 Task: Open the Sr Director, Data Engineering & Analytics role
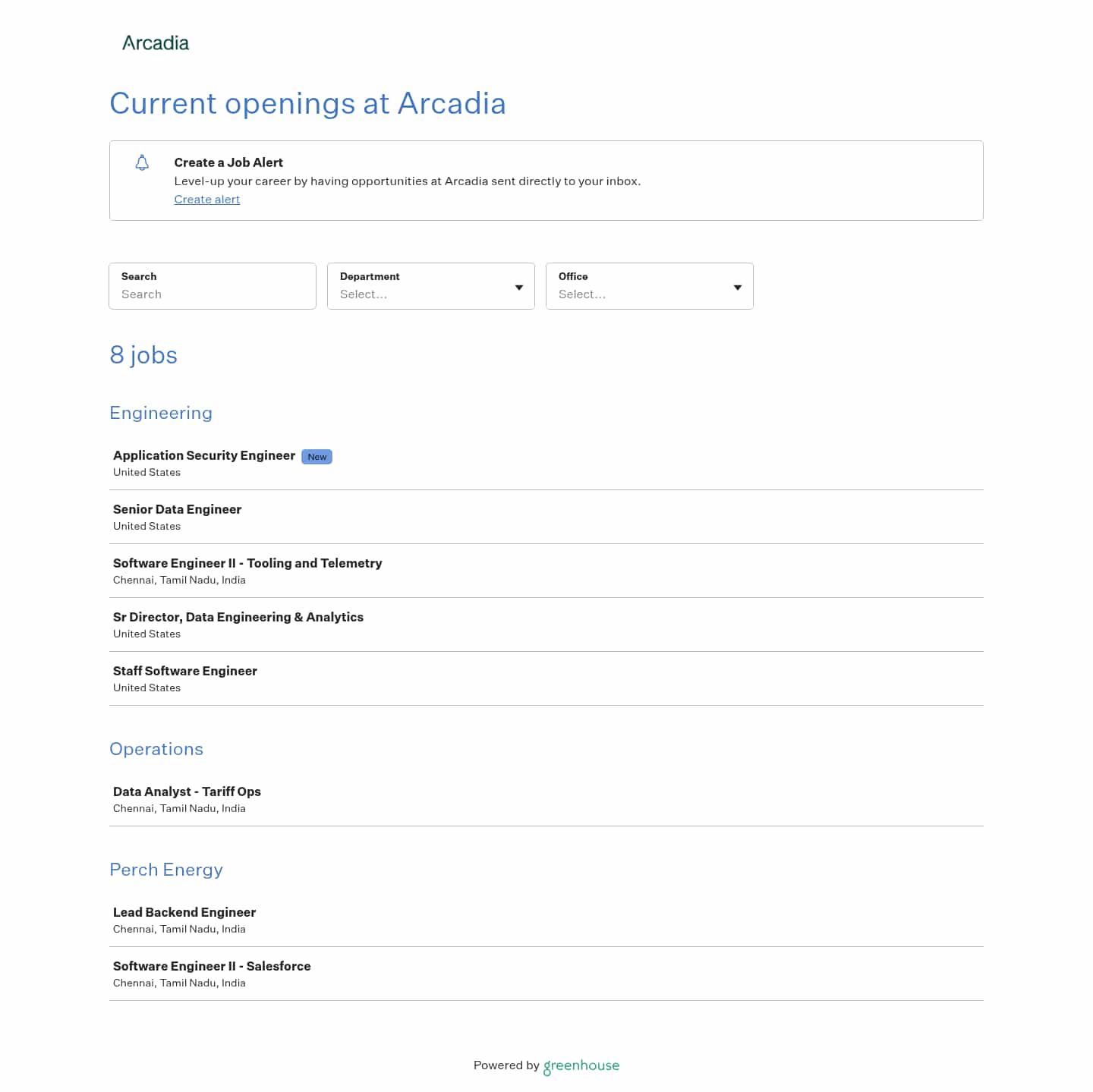[238, 617]
